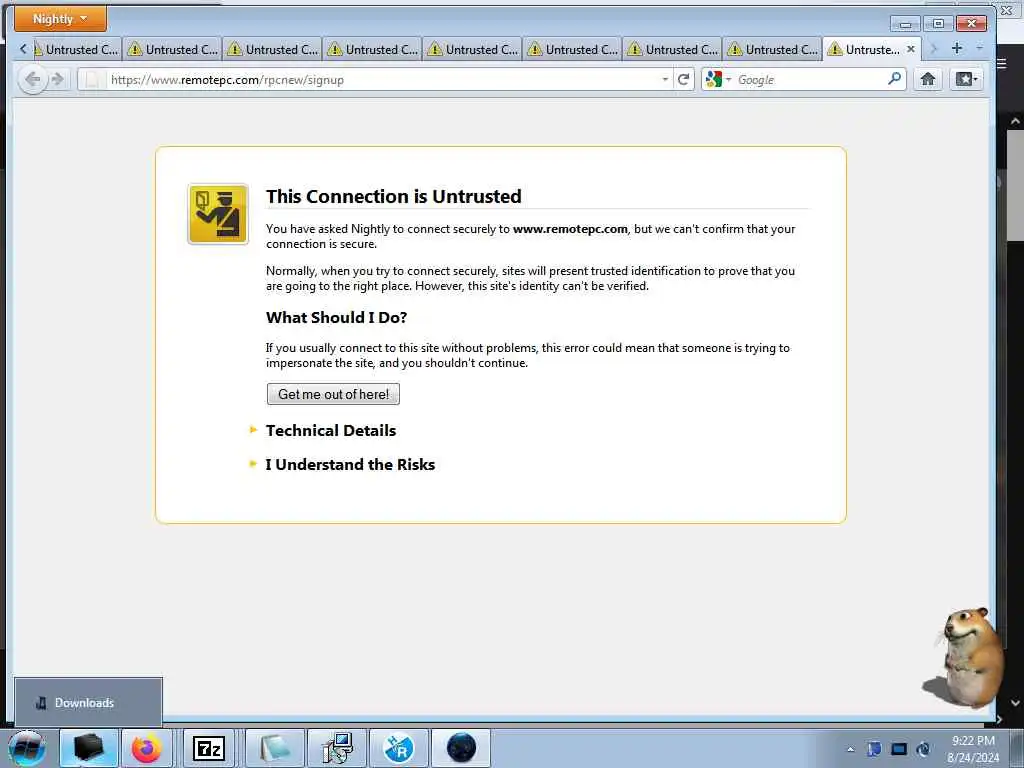
Task: Open the notepad taskbar icon
Action: point(274,748)
